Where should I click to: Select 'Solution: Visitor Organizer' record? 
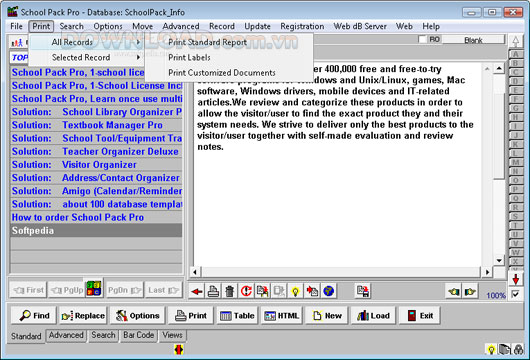[96, 165]
